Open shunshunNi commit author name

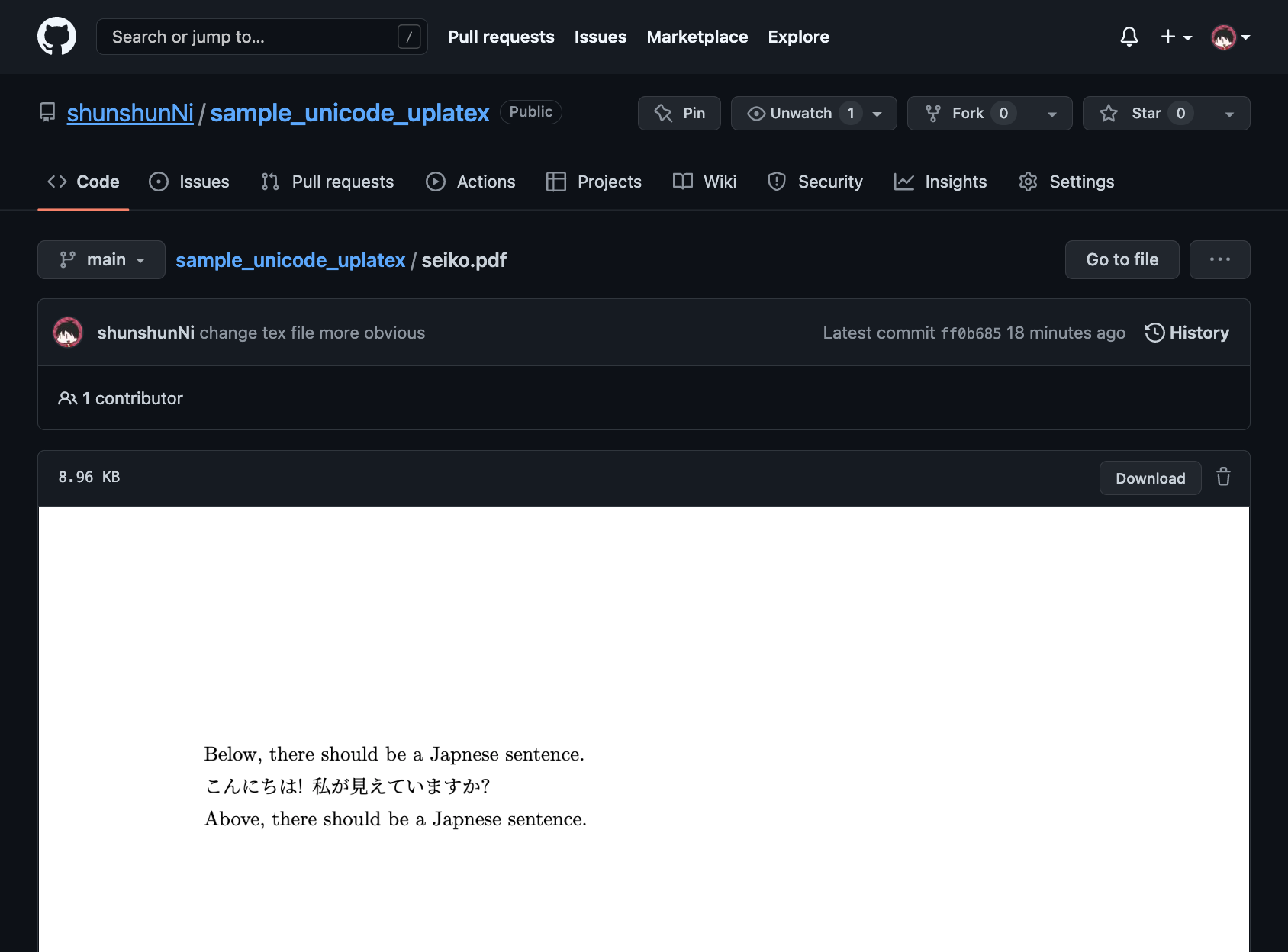[x=146, y=333]
